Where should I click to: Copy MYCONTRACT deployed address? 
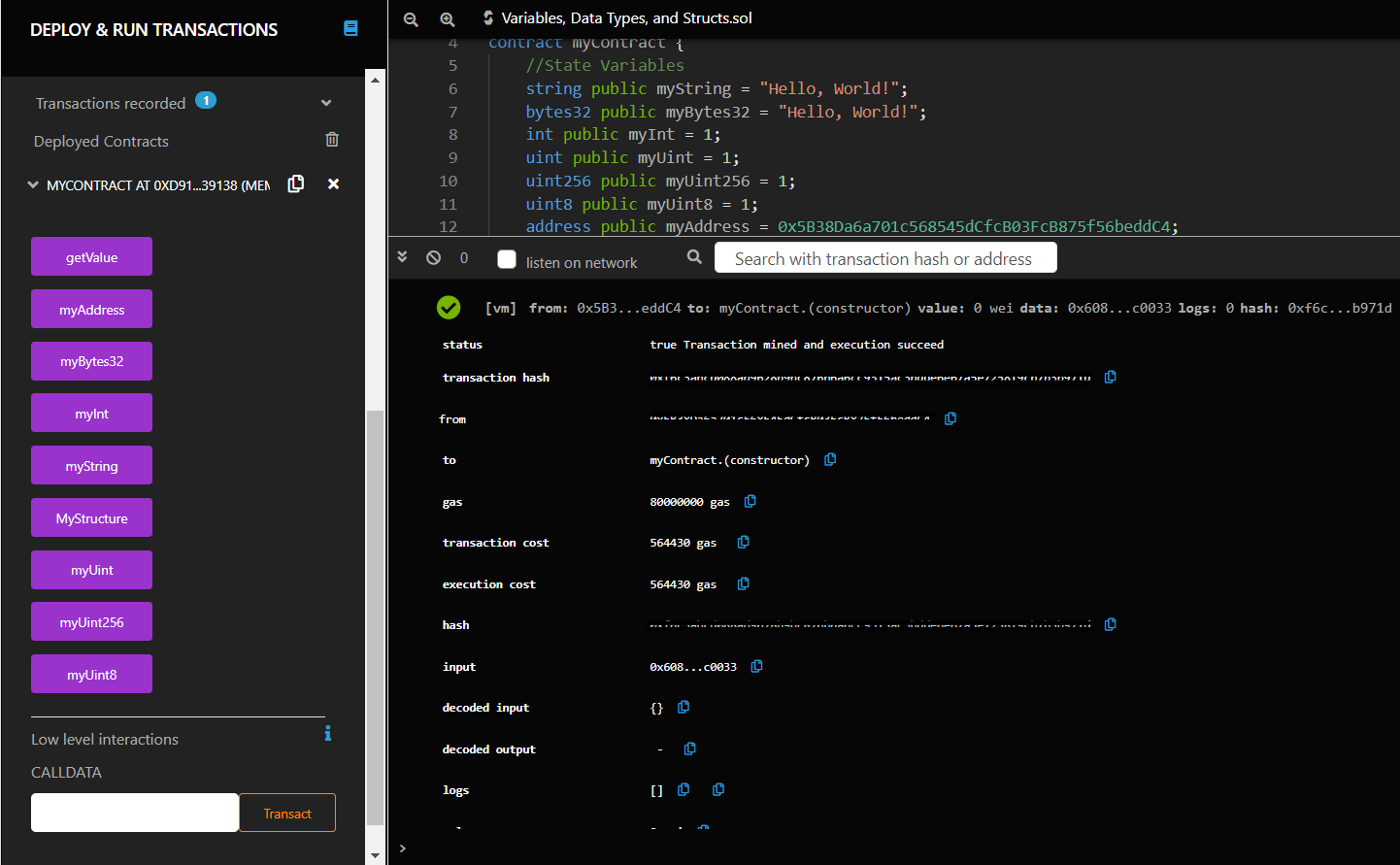tap(296, 183)
